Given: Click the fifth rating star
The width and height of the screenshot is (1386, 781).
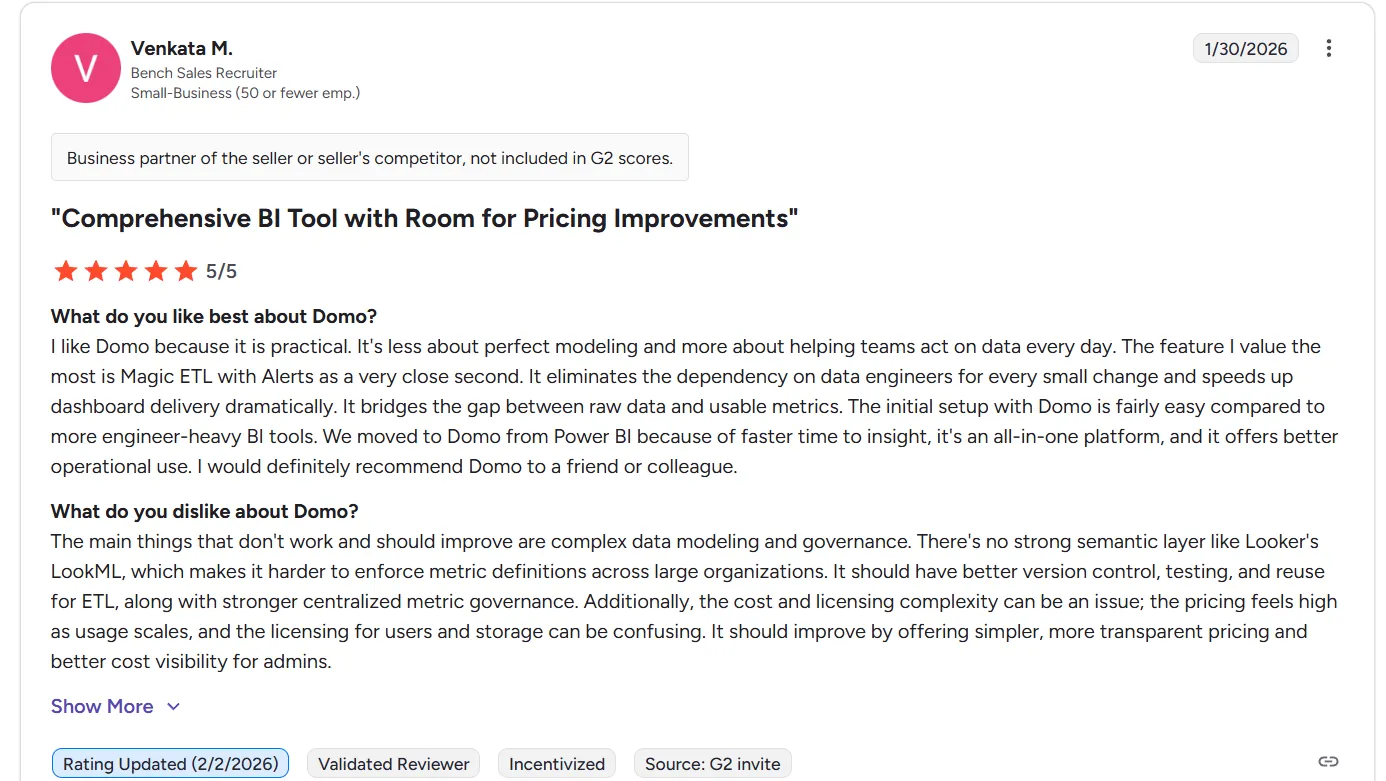Looking at the screenshot, I should (186, 271).
